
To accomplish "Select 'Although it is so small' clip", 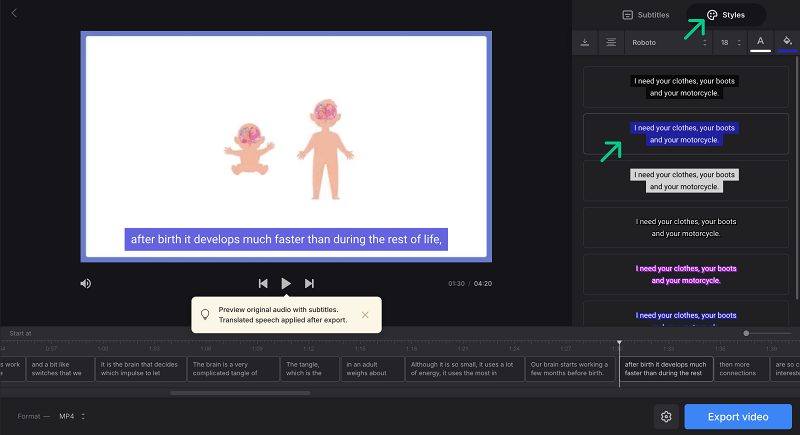I will pos(465,369).
